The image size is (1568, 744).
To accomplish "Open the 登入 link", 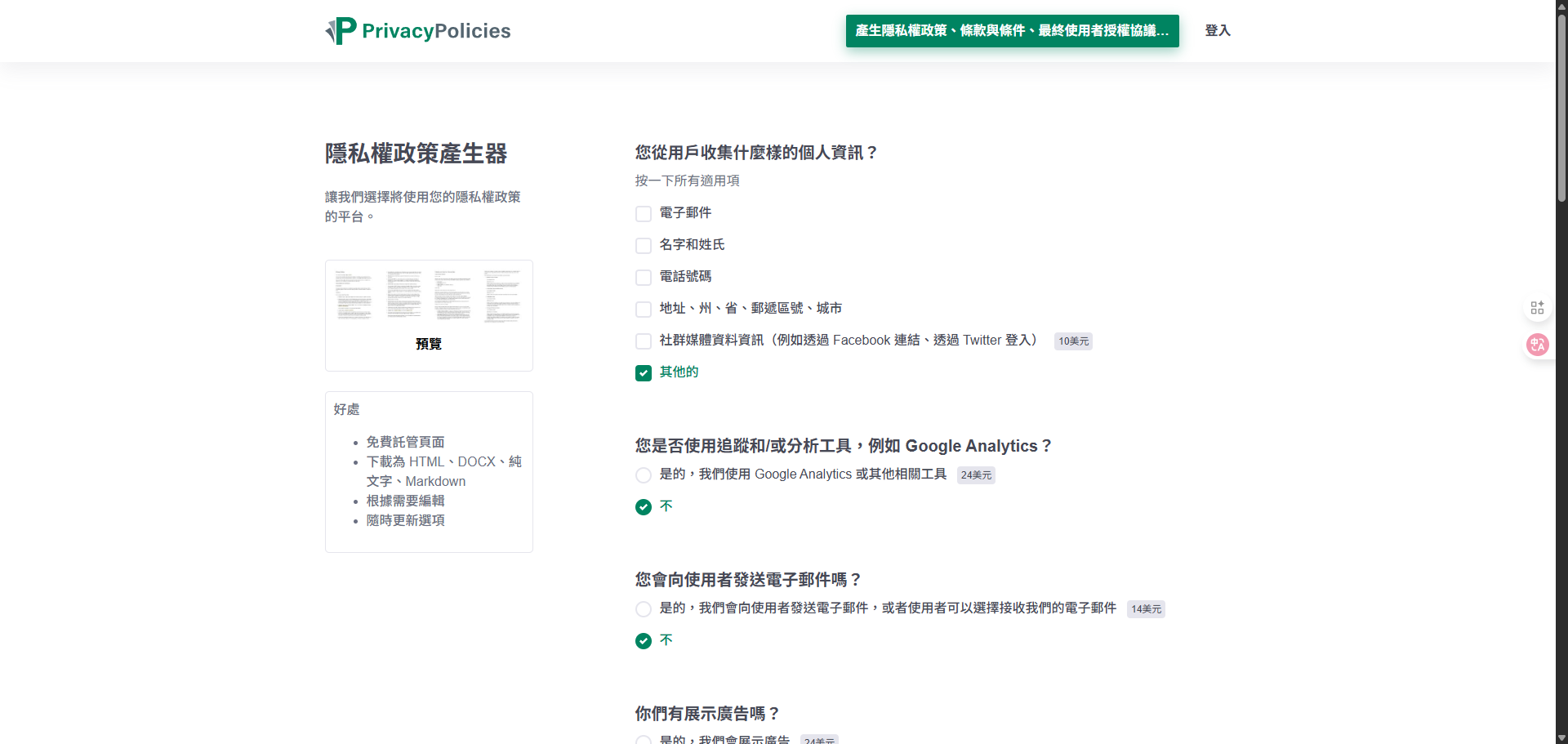I will [x=1218, y=30].
